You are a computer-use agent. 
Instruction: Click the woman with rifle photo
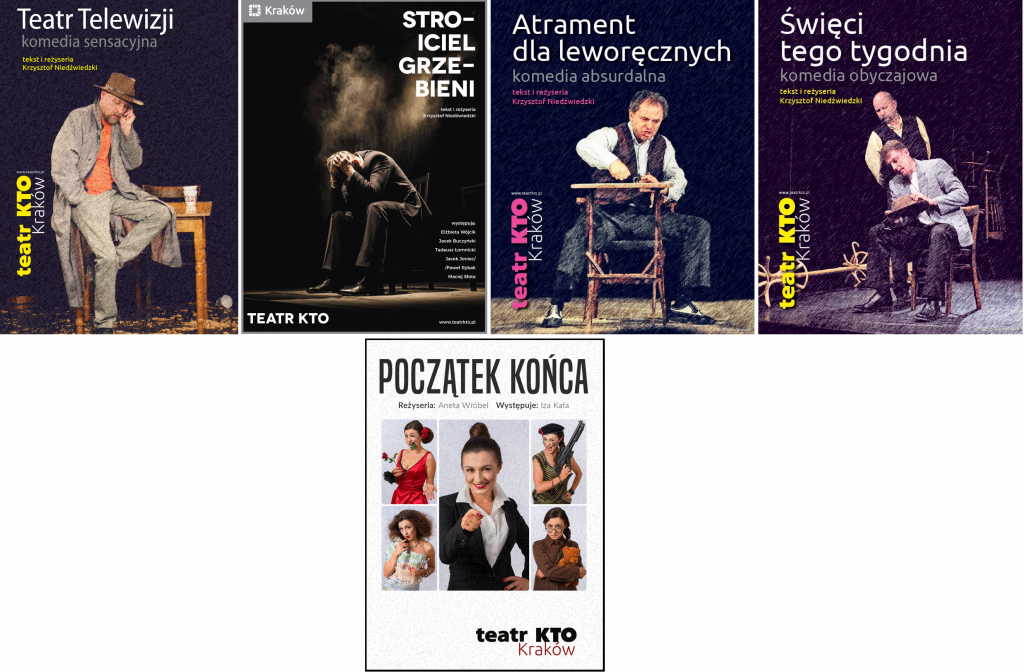coord(558,462)
